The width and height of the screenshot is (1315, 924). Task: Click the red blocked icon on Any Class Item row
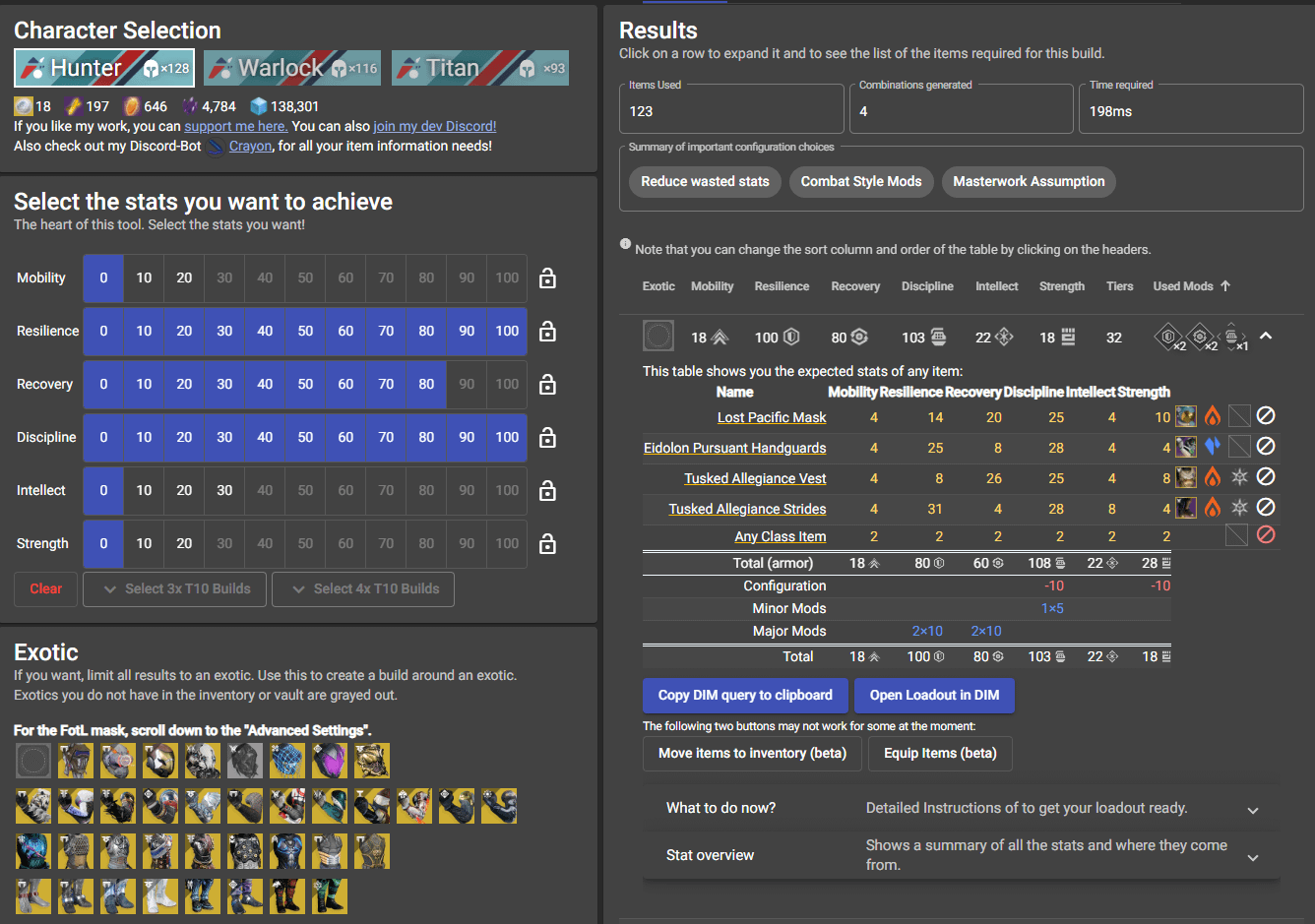tap(1266, 534)
